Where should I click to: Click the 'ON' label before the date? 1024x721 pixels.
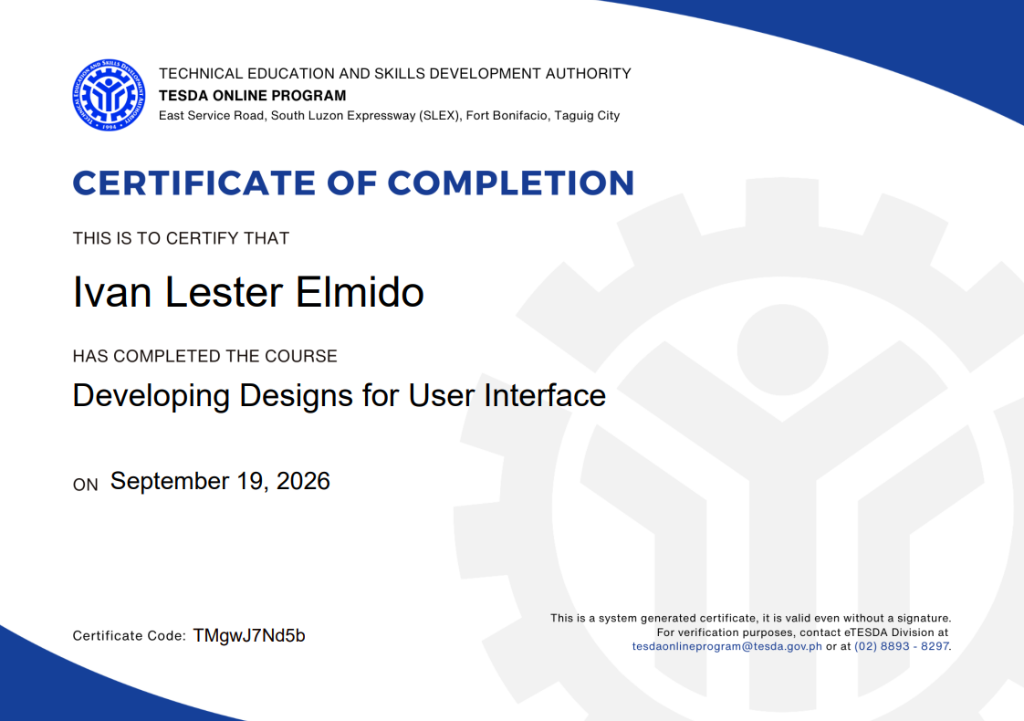point(86,485)
